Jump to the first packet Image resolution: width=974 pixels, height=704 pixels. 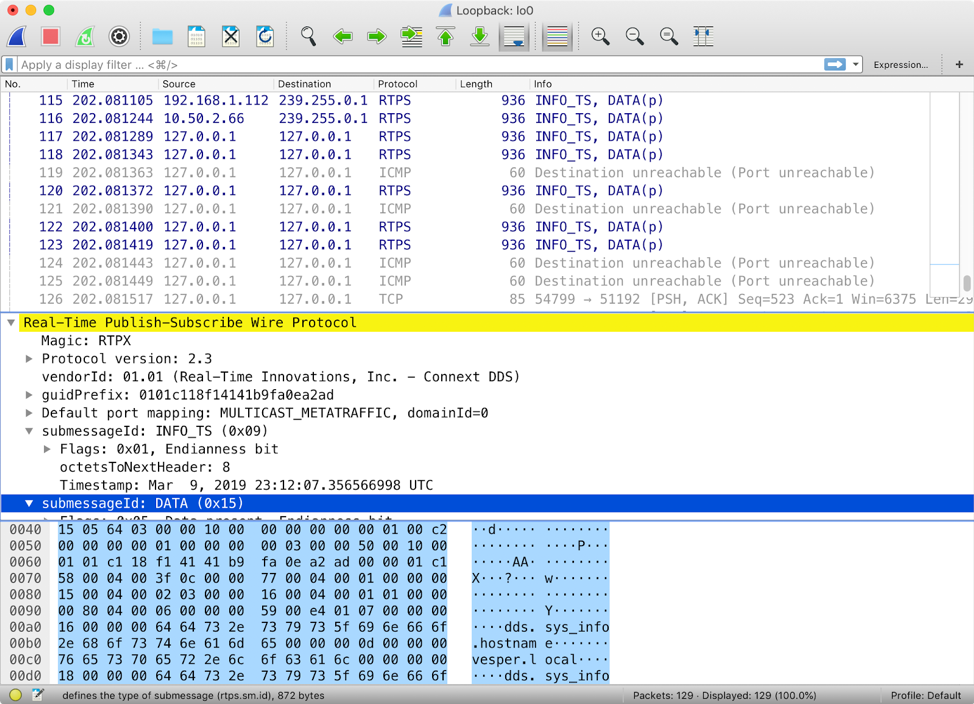[x=445, y=37]
